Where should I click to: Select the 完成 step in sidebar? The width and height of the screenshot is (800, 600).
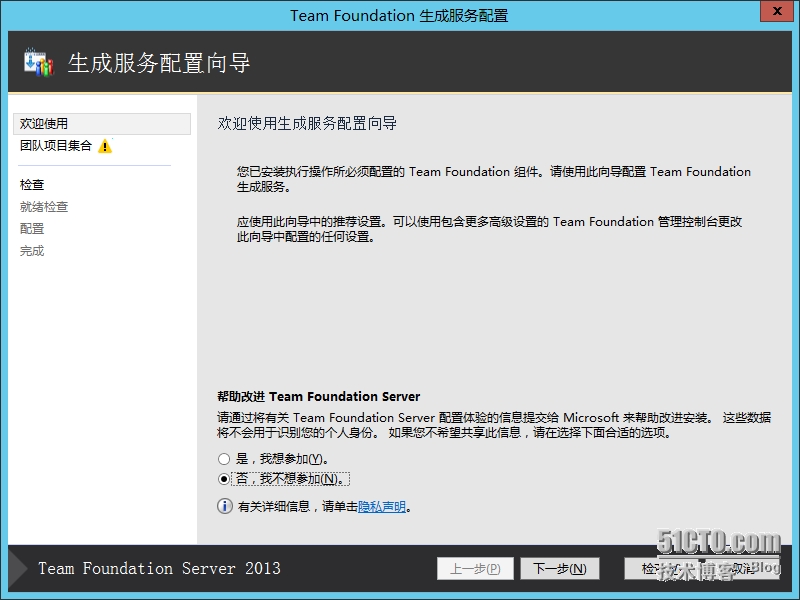click(x=32, y=251)
